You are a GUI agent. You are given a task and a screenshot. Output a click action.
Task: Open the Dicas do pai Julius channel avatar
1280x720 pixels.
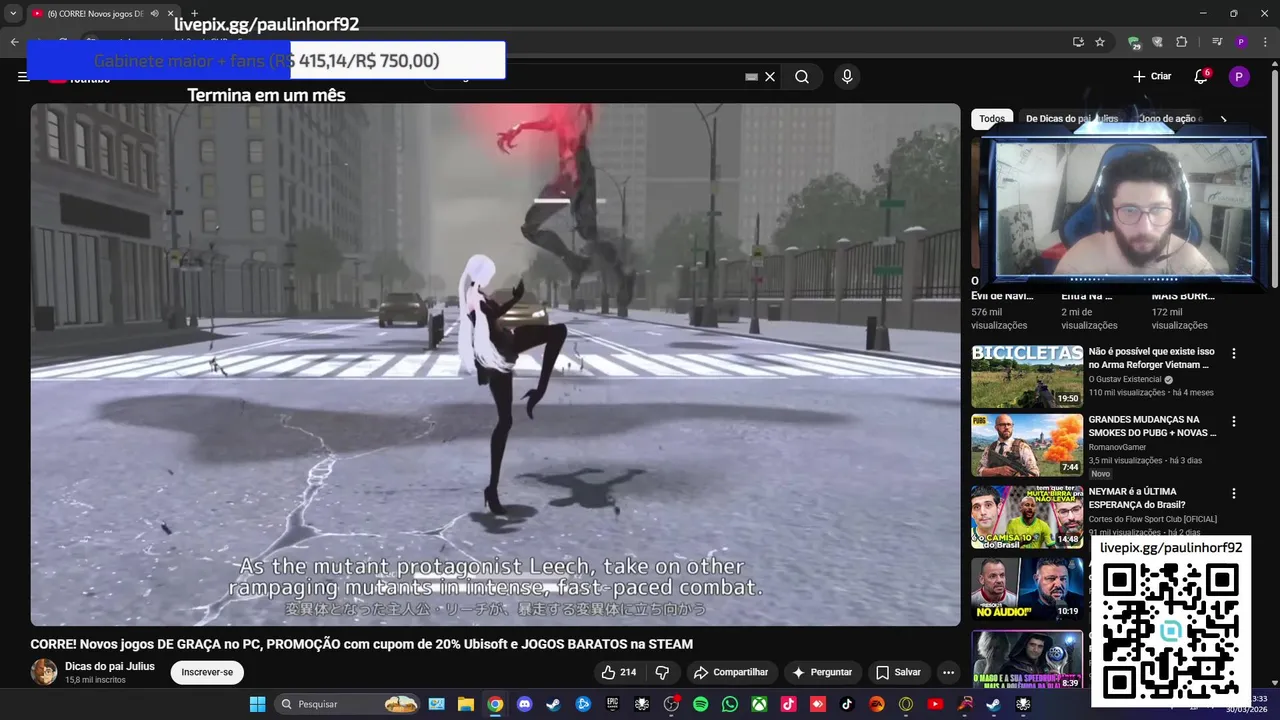pos(44,672)
